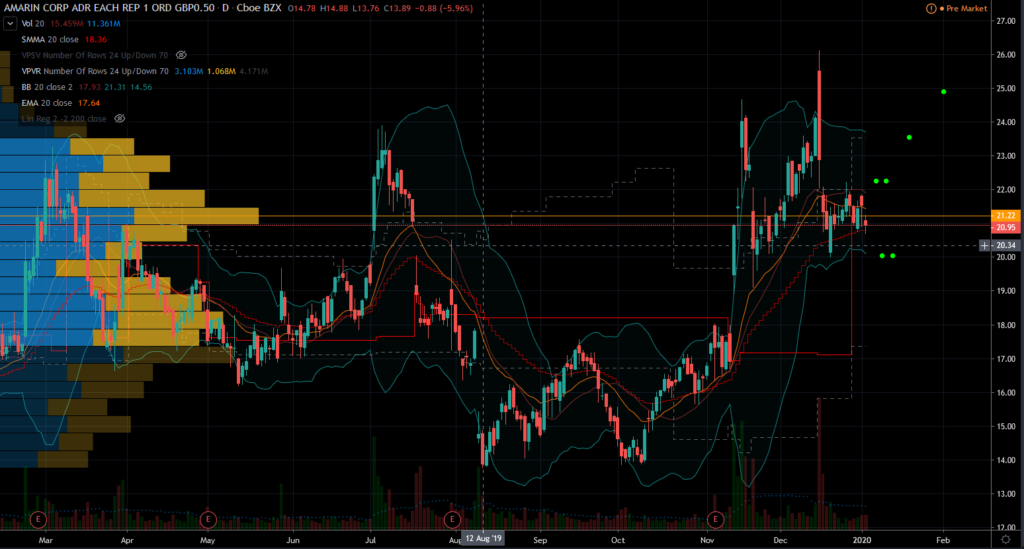This screenshot has width=1024, height=549.
Task: Click the D interval label in the title
Action: [225, 8]
